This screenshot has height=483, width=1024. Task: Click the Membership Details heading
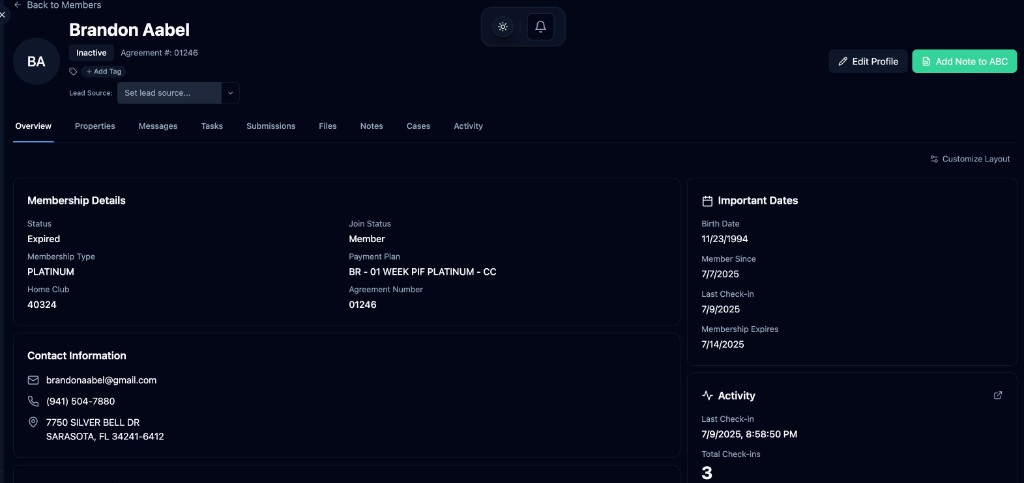[x=76, y=200]
